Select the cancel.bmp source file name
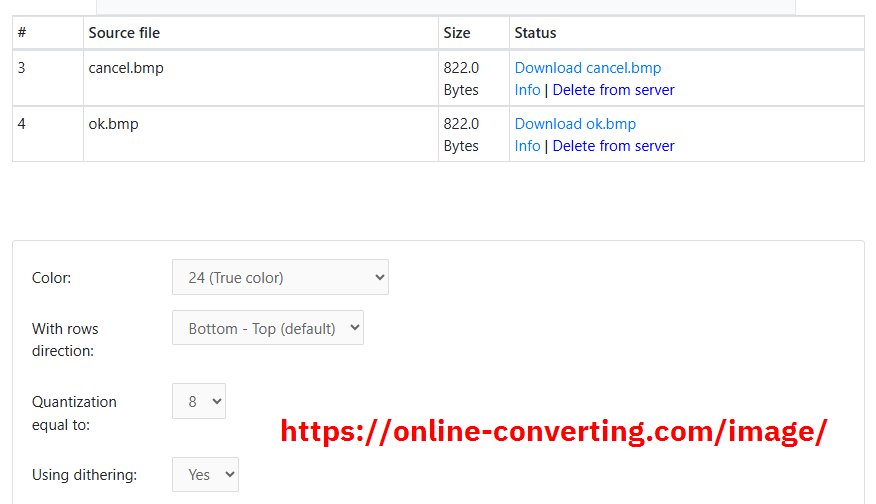876x504 pixels. (126, 68)
